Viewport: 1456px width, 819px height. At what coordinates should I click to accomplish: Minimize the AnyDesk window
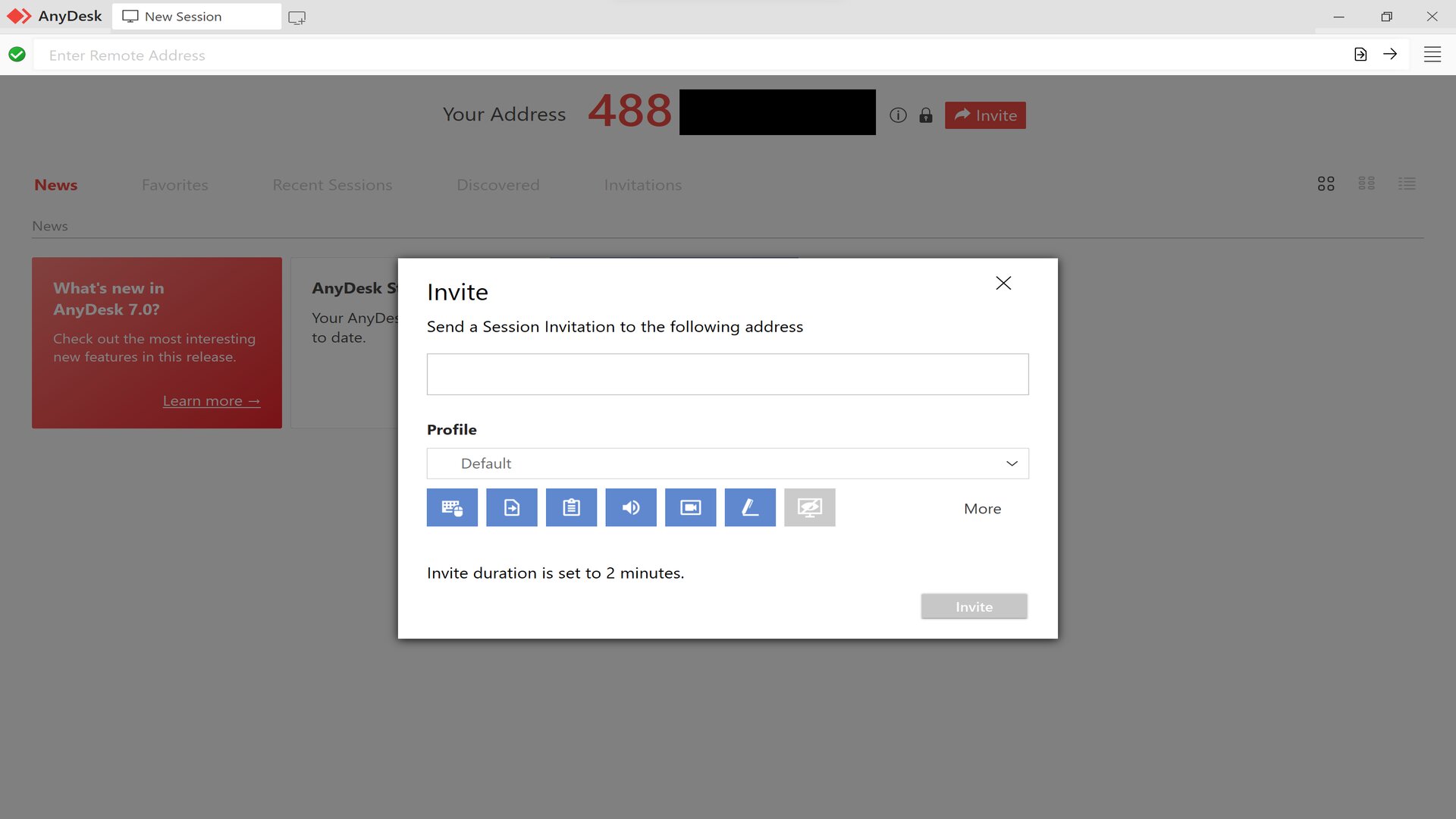(x=1339, y=17)
